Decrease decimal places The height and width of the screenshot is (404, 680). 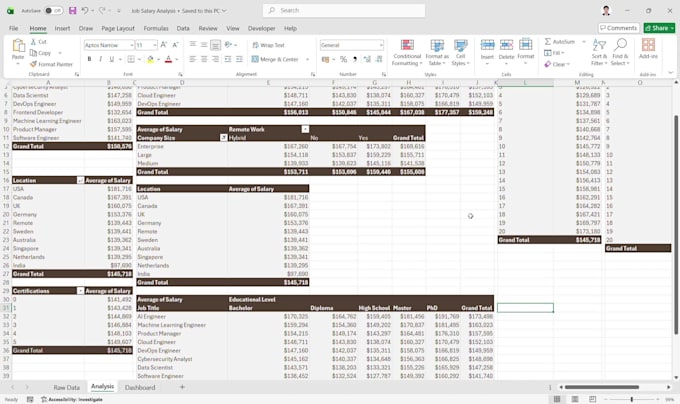coord(379,59)
